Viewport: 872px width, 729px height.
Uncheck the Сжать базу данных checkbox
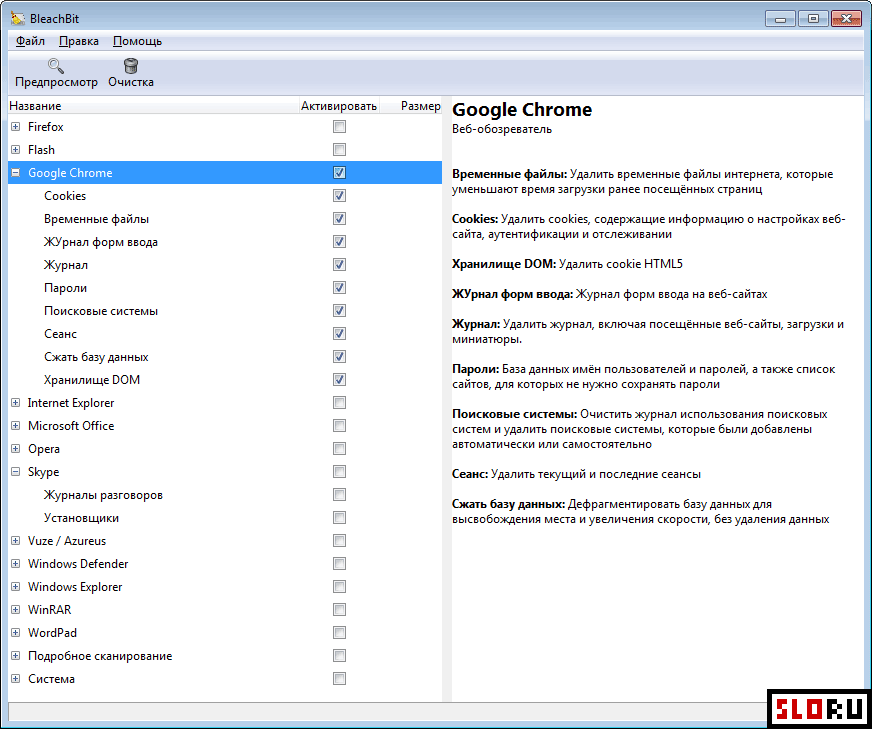pos(339,356)
